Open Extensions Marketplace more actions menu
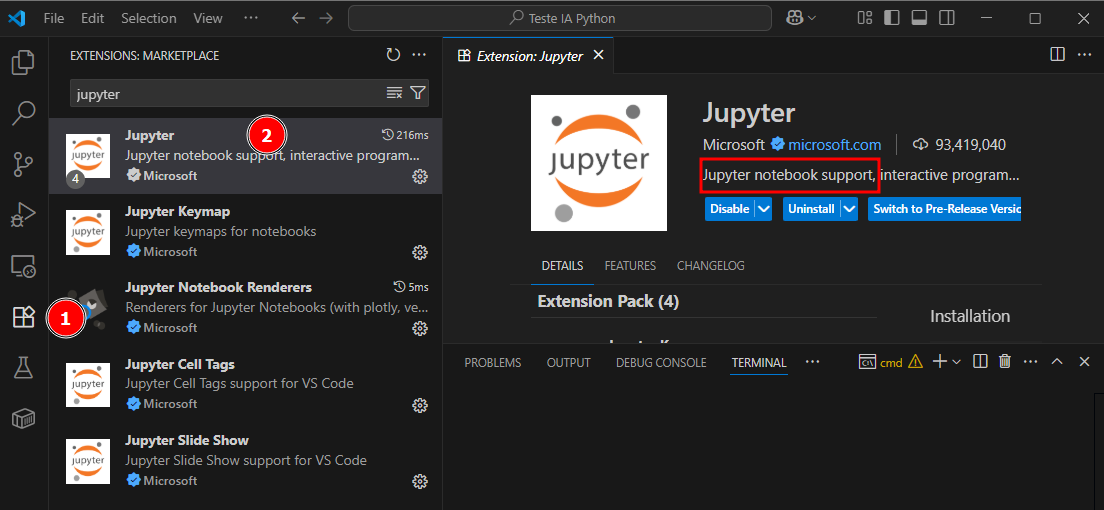The width and height of the screenshot is (1104, 510). coord(420,55)
